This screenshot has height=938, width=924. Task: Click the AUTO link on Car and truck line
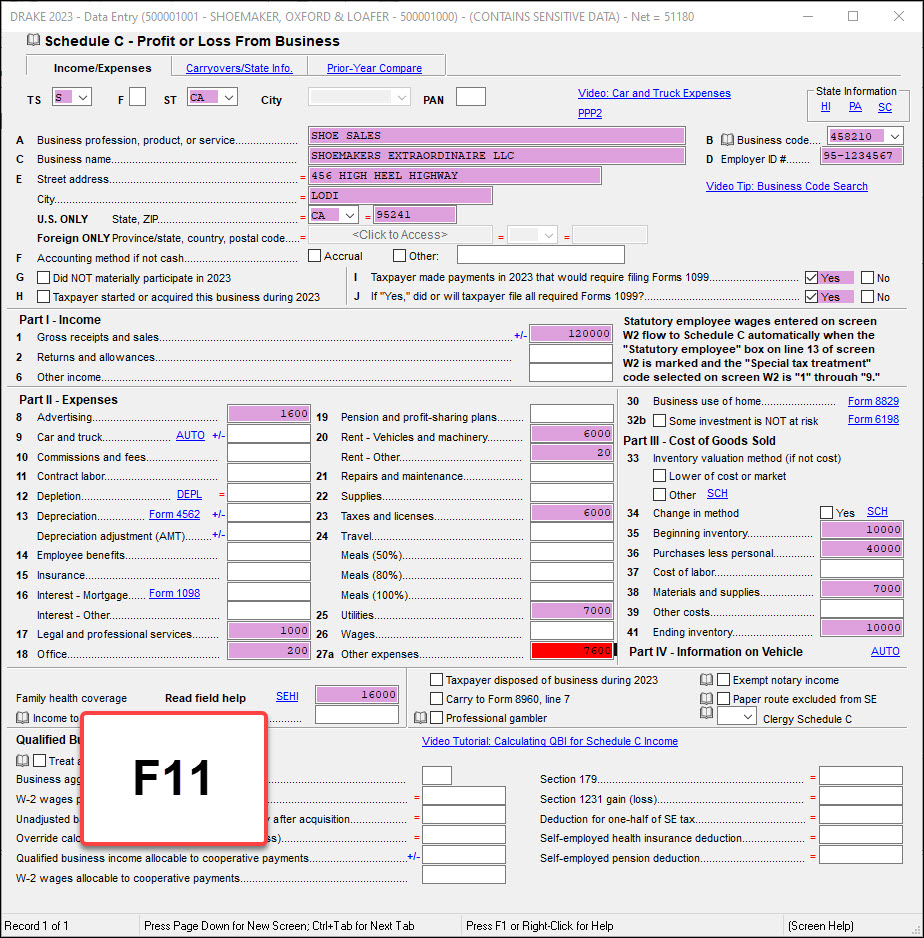pyautogui.click(x=190, y=436)
